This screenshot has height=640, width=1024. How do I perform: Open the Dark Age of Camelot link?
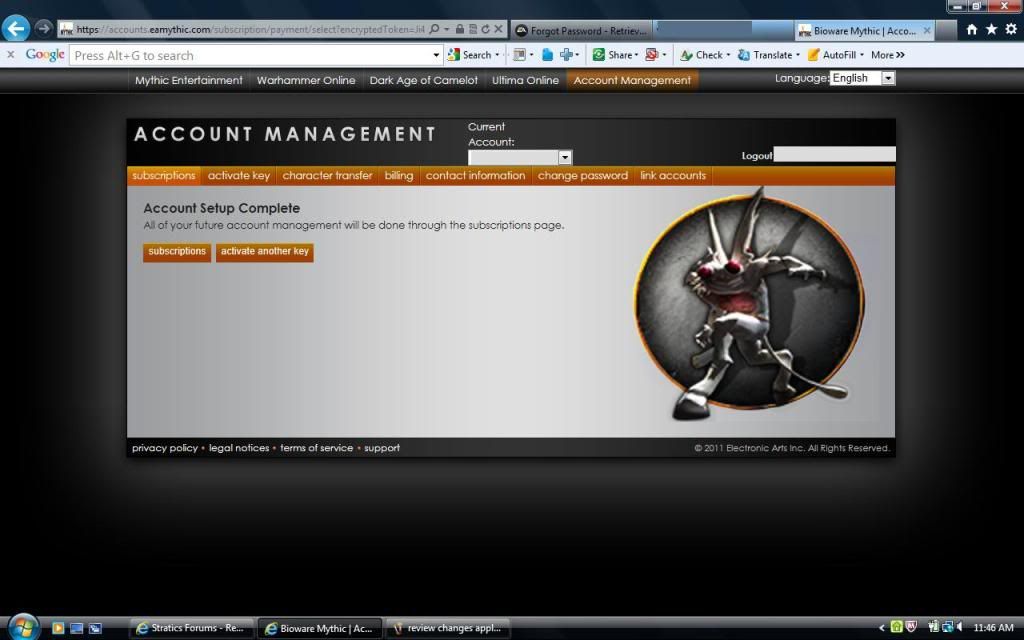tap(423, 80)
